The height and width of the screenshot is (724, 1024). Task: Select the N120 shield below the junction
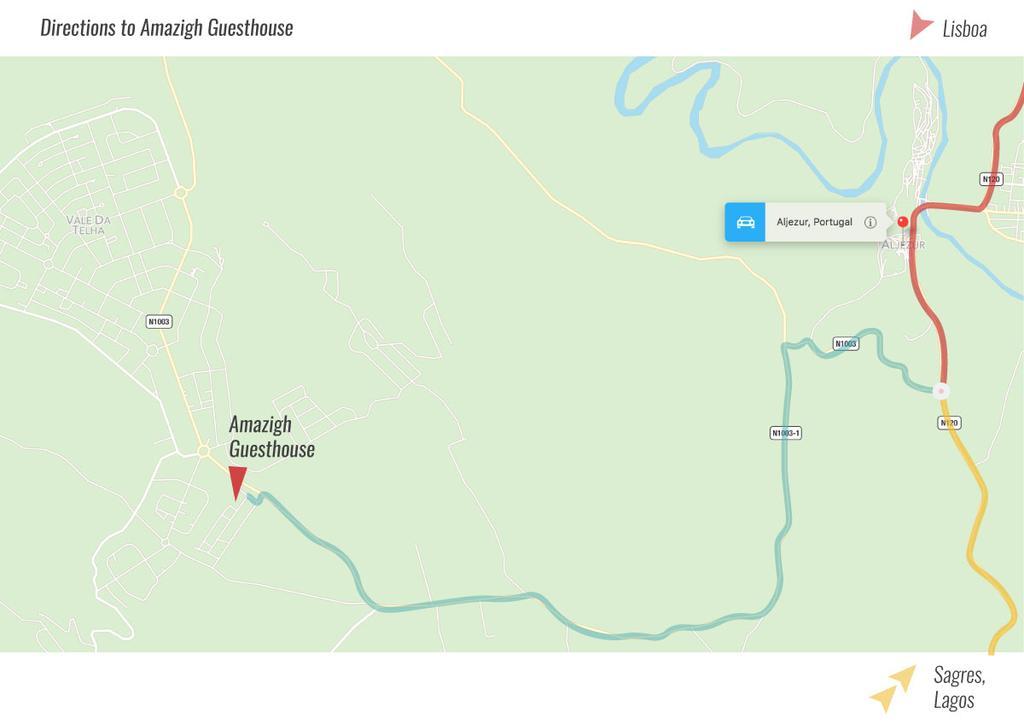point(949,423)
